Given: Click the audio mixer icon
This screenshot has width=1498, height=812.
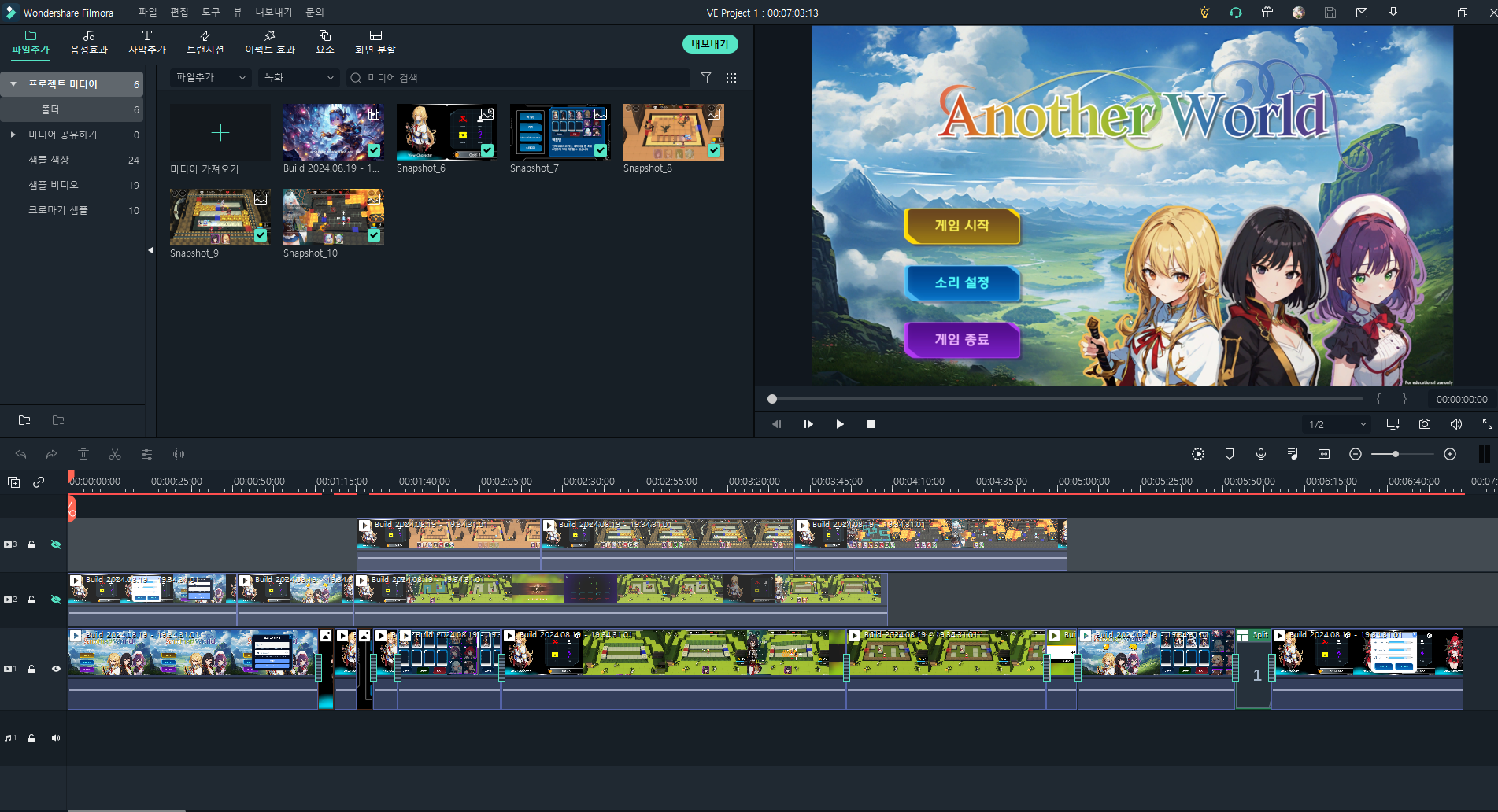Looking at the screenshot, I should pyautogui.click(x=1293, y=454).
